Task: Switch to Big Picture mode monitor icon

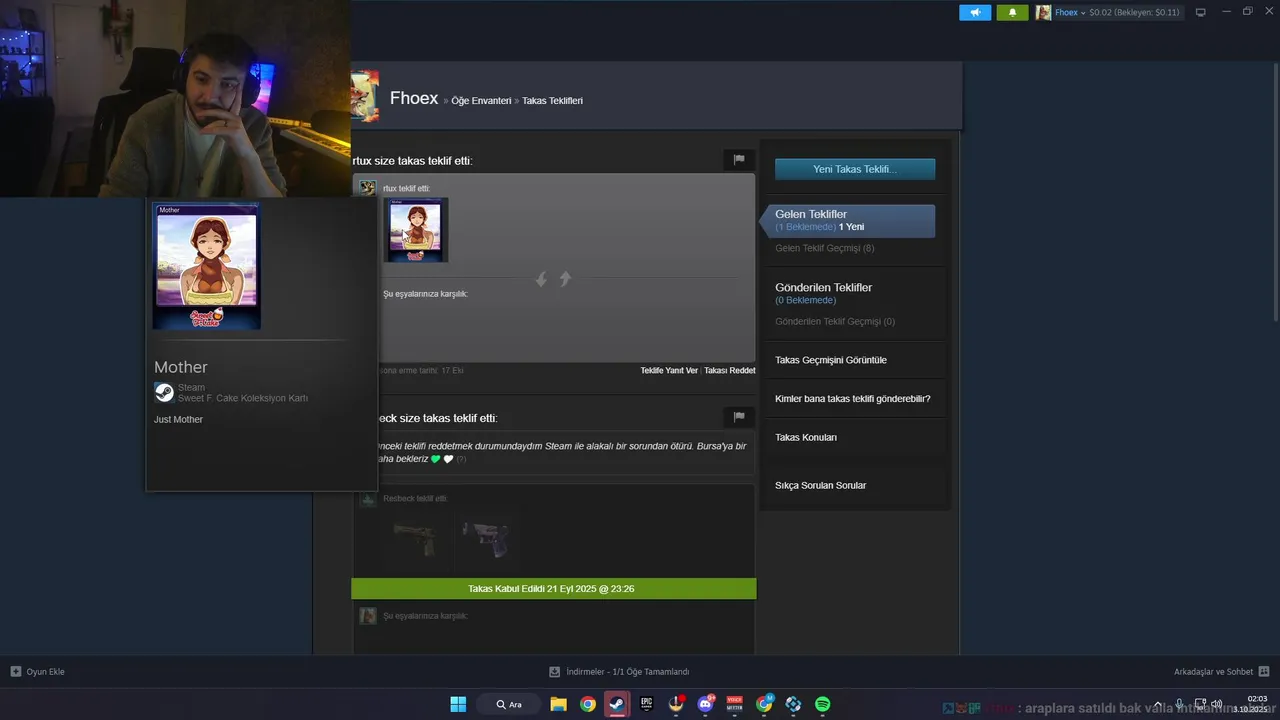Action: [x=1201, y=13]
